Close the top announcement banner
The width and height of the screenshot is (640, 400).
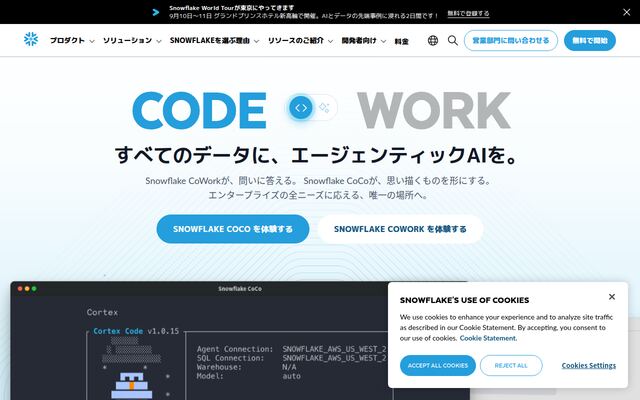627,12
